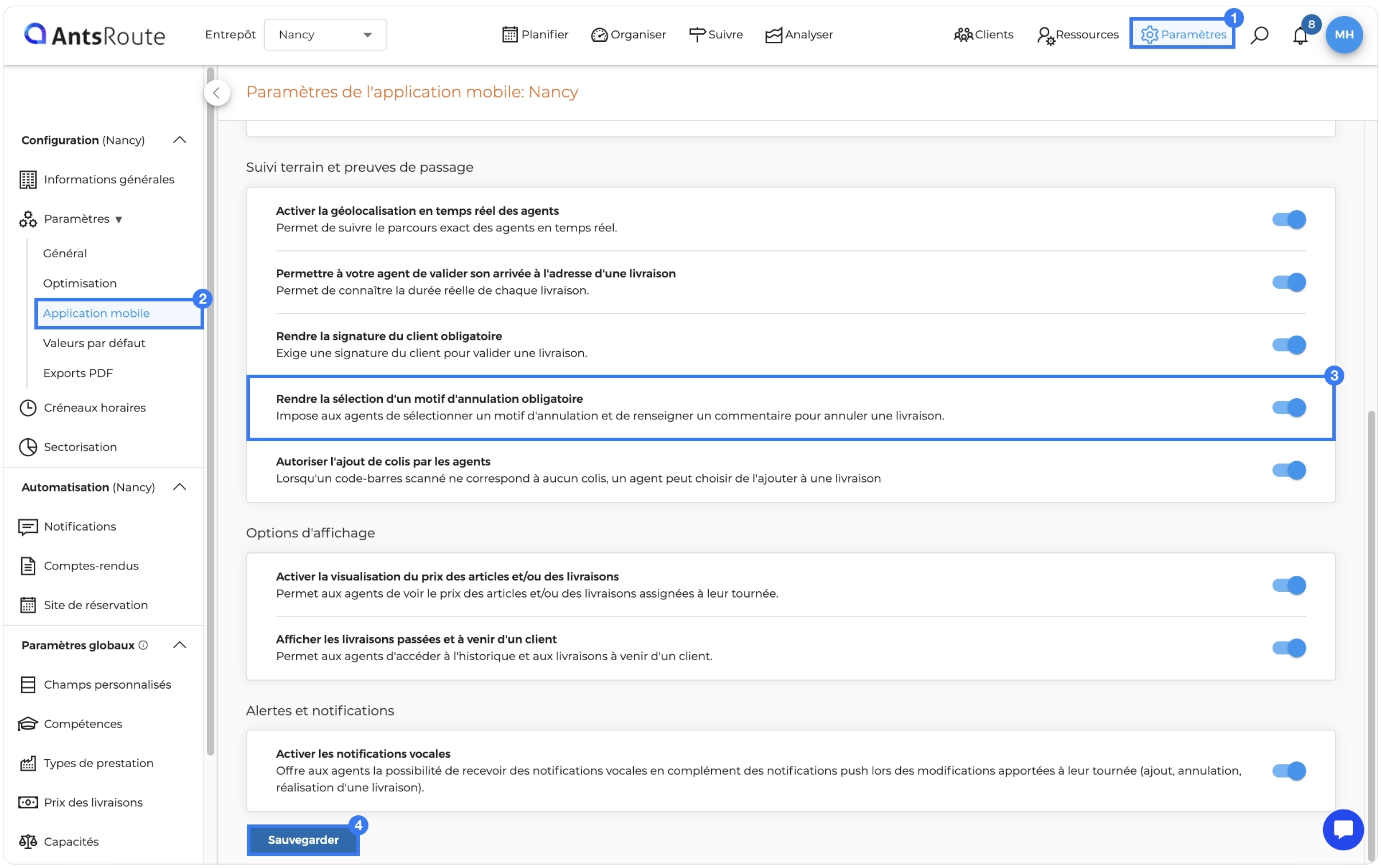1381x868 pixels.
Task: Toggle mandatory customer signature off
Action: 1288,344
